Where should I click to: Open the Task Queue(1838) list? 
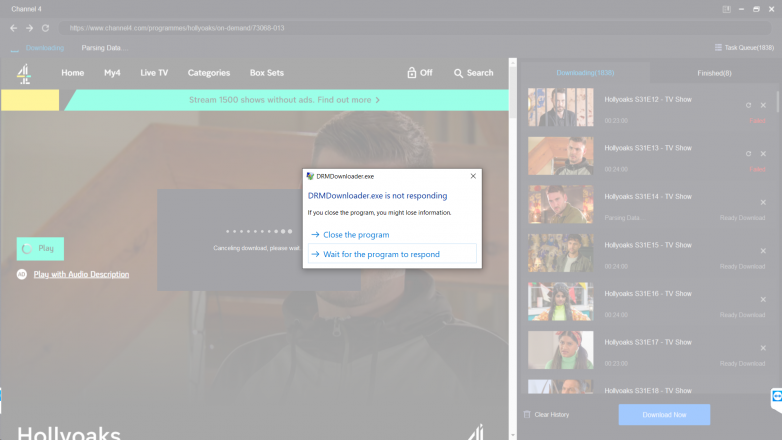click(744, 47)
